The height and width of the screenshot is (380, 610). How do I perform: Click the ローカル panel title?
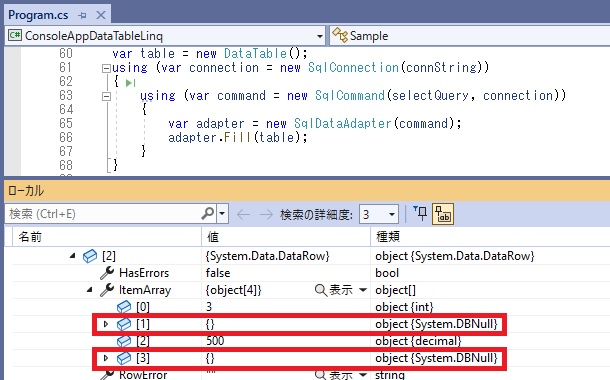click(x=26, y=191)
